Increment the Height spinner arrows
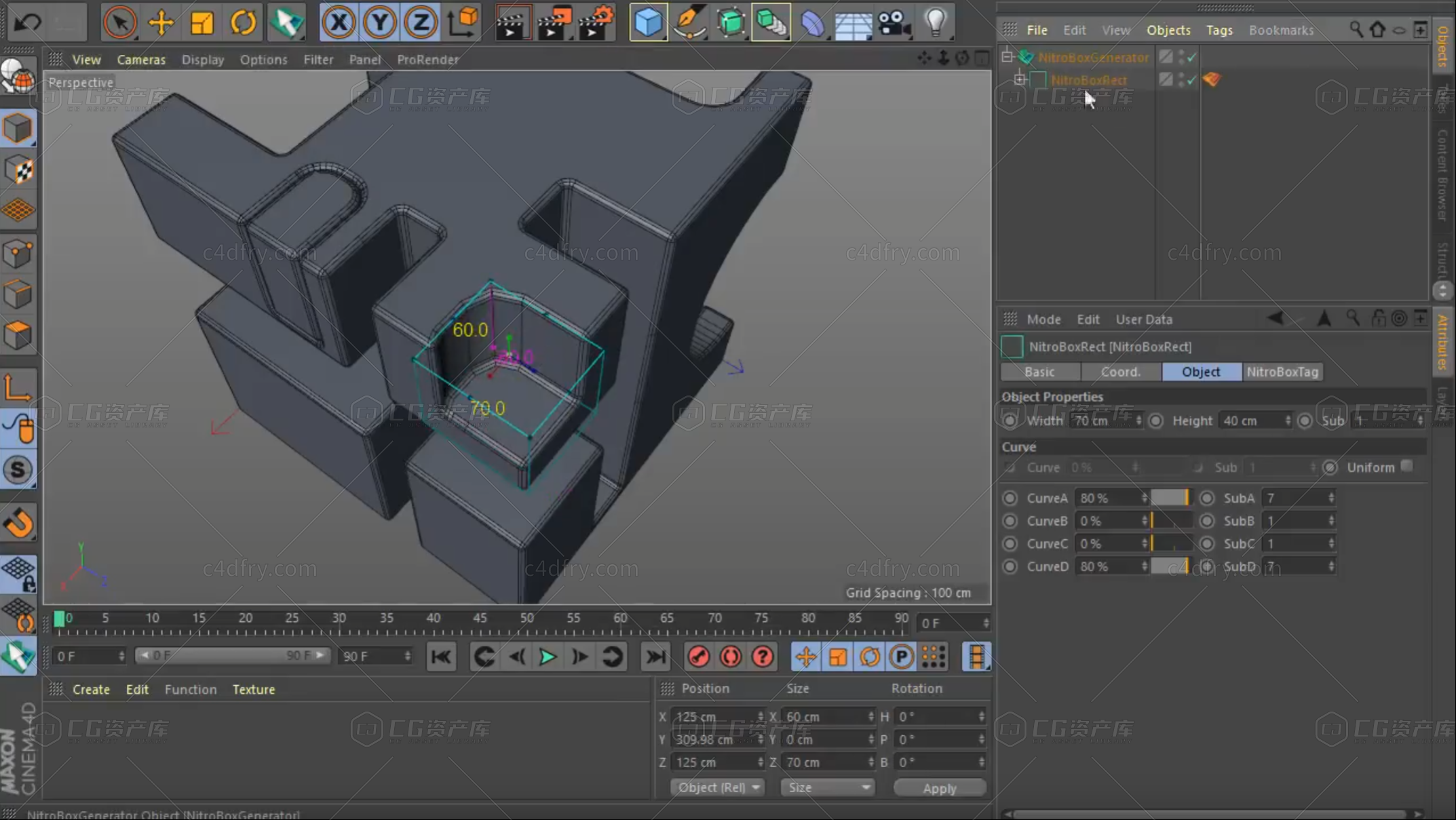 tap(1287, 421)
